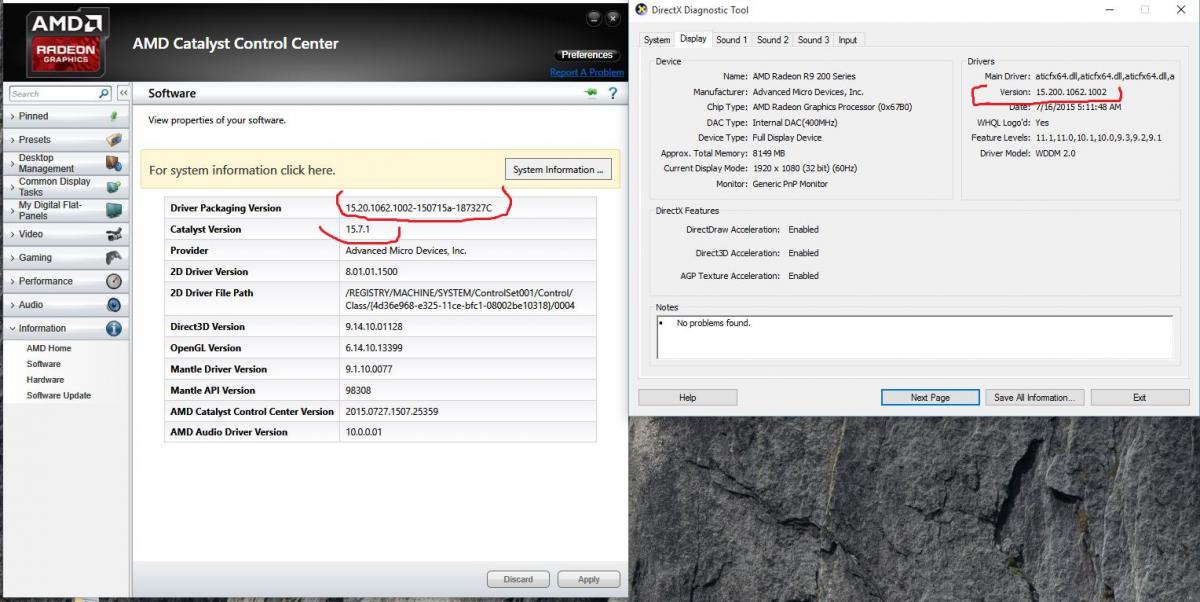Switch to the Sound 2 tab
The width and height of the screenshot is (1200, 602).
pos(773,40)
